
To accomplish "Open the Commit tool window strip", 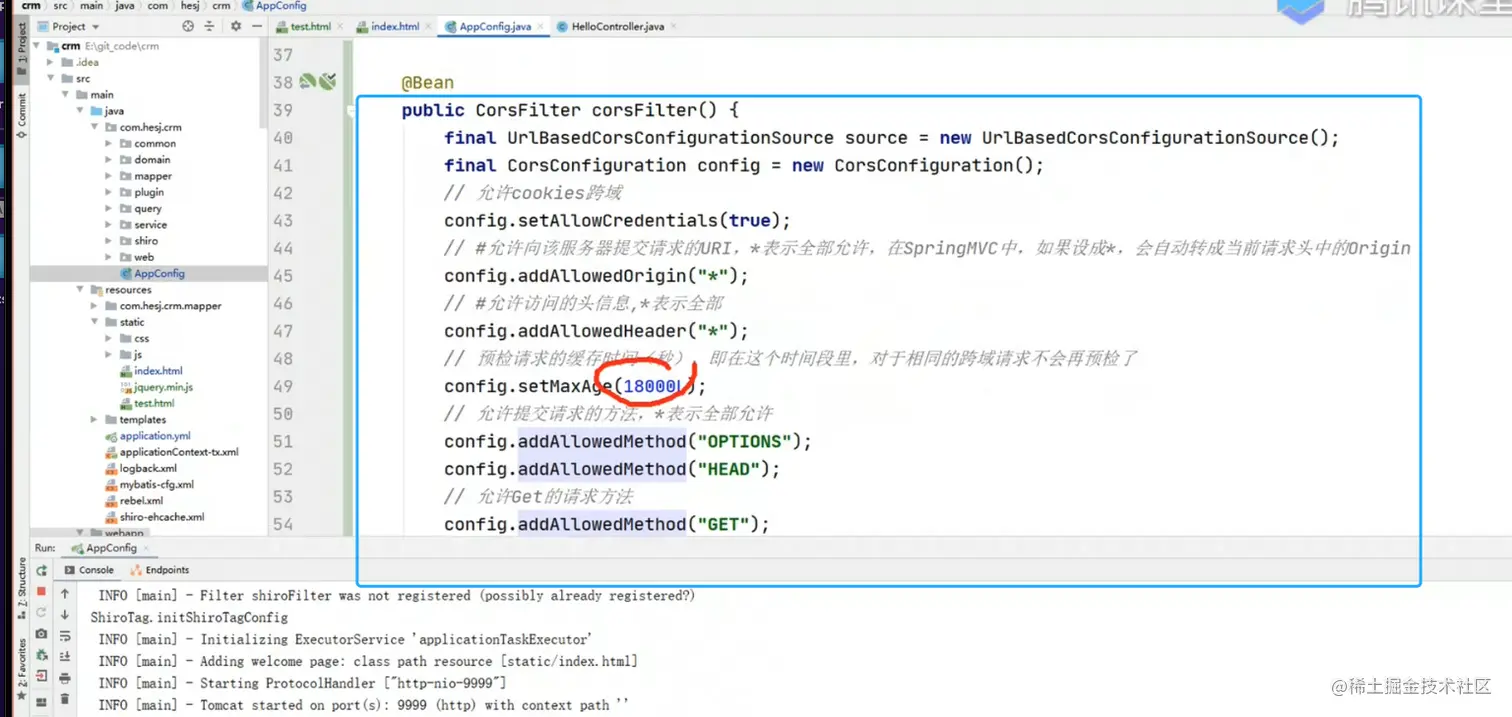I will [x=22, y=115].
